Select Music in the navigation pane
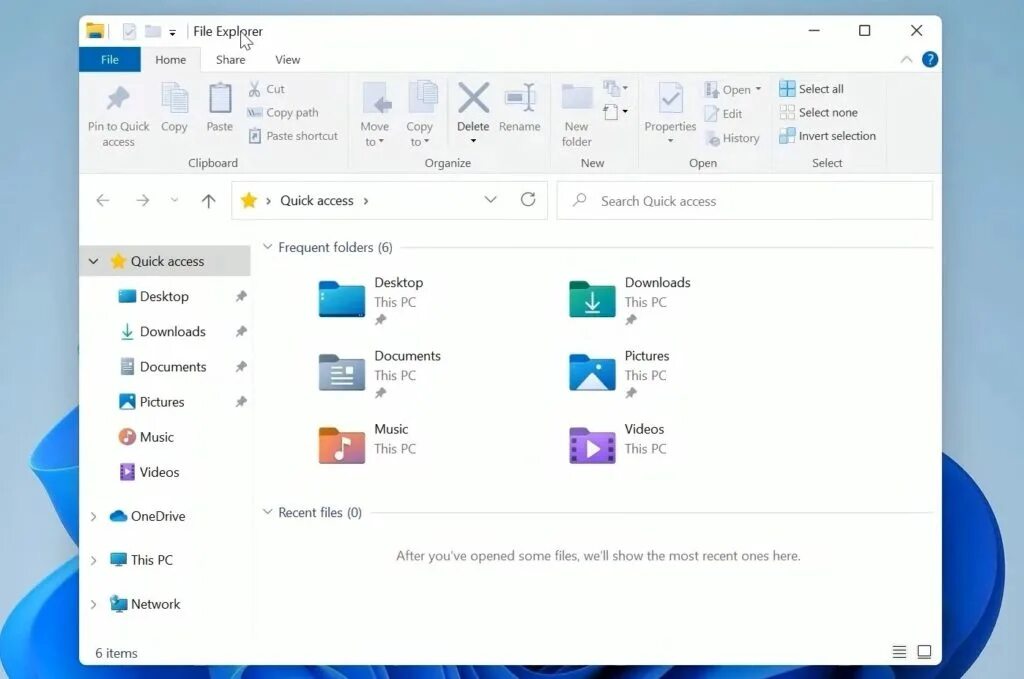Image resolution: width=1024 pixels, height=679 pixels. [x=146, y=437]
